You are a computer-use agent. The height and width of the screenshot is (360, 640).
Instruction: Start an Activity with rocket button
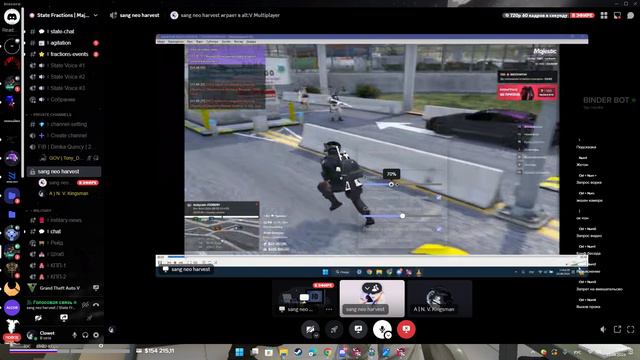coord(334,329)
